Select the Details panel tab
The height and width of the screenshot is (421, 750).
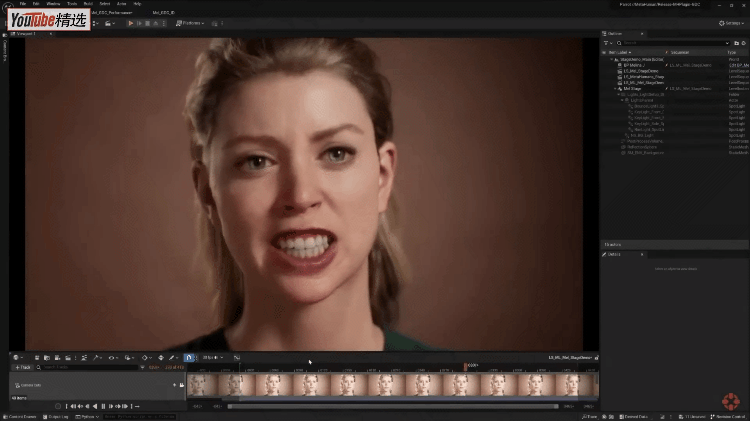click(614, 255)
